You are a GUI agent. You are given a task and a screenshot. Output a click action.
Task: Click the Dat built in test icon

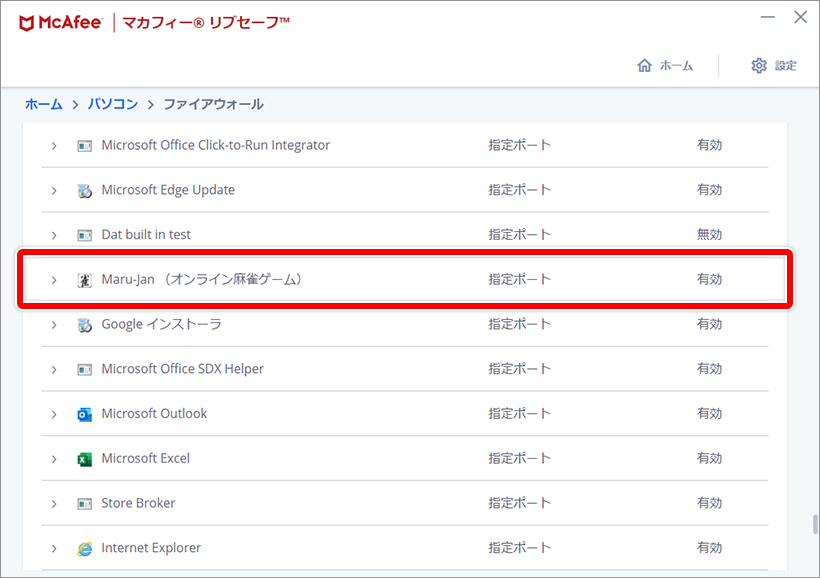(x=84, y=235)
